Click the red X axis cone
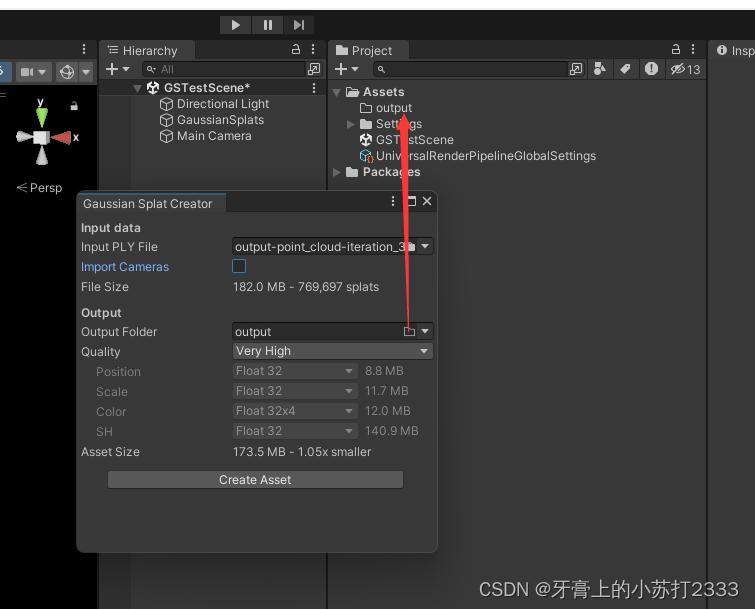This screenshot has height=609, width=755. pyautogui.click(x=61, y=138)
